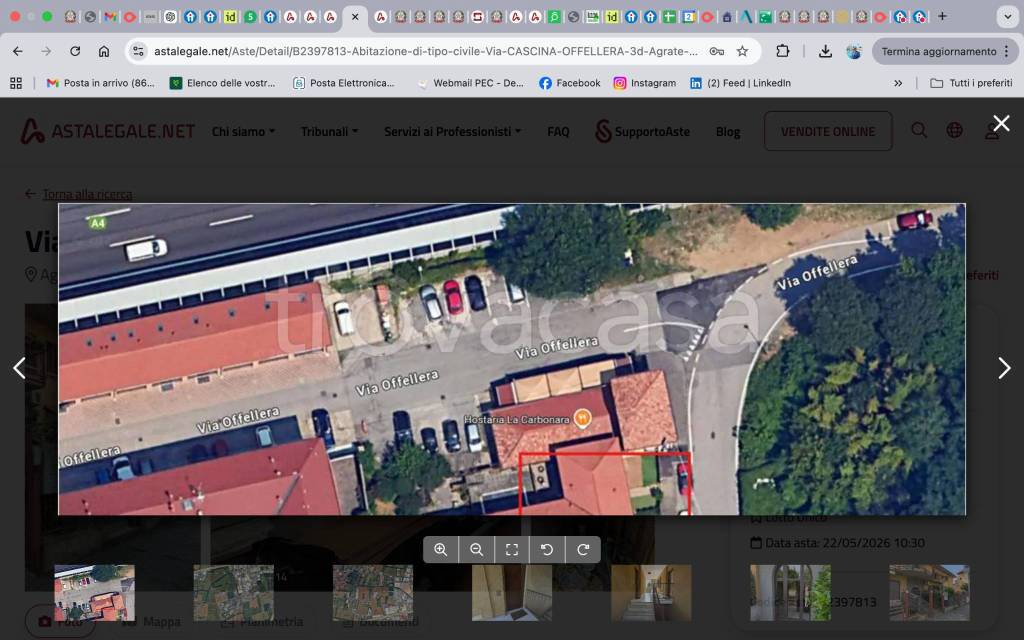Expand the Chi siamo dropdown menu
Screen dimensions: 1024x640
[243, 131]
